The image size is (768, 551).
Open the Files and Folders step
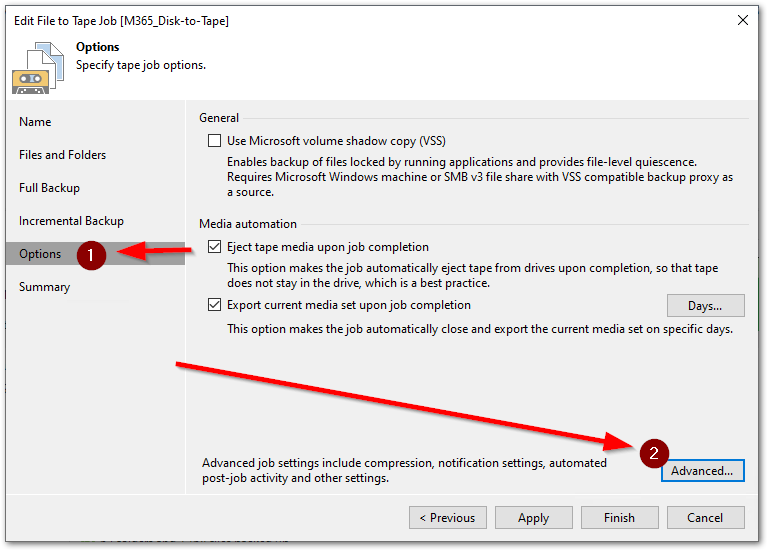coord(62,155)
